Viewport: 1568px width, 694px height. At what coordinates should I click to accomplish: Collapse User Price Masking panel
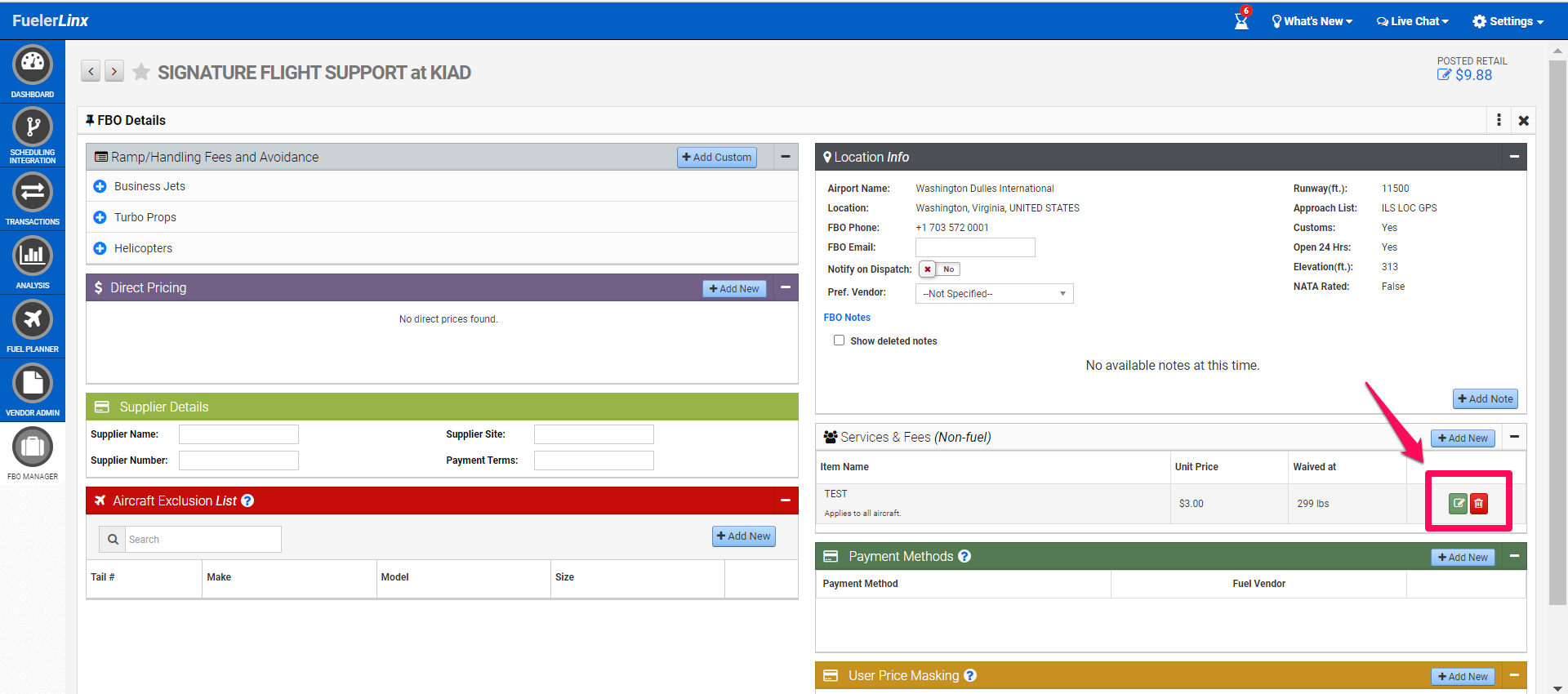(1514, 675)
